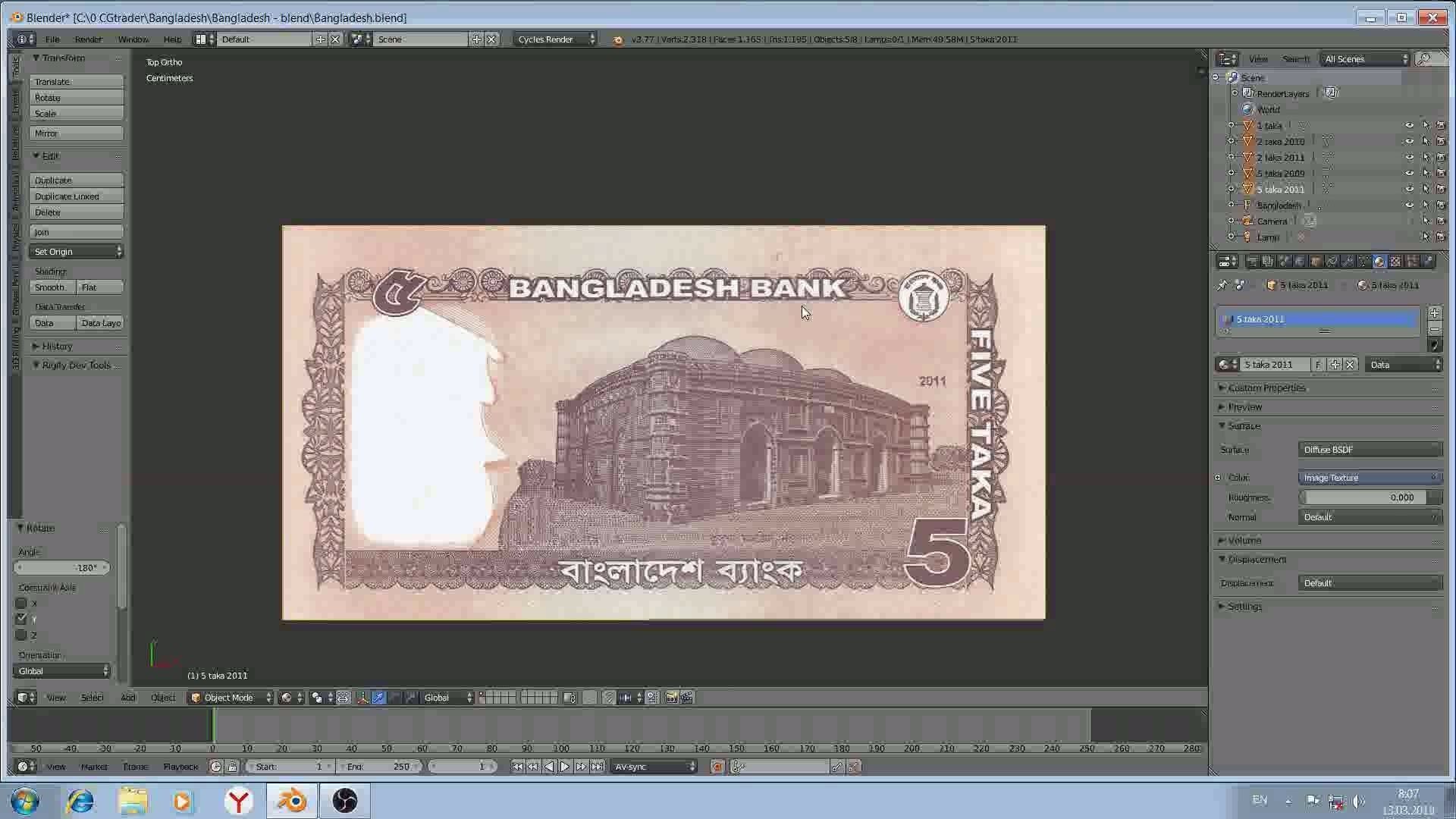Toggle visibility of 1 taka object
The height and width of the screenshot is (819, 1456).
click(x=1409, y=125)
